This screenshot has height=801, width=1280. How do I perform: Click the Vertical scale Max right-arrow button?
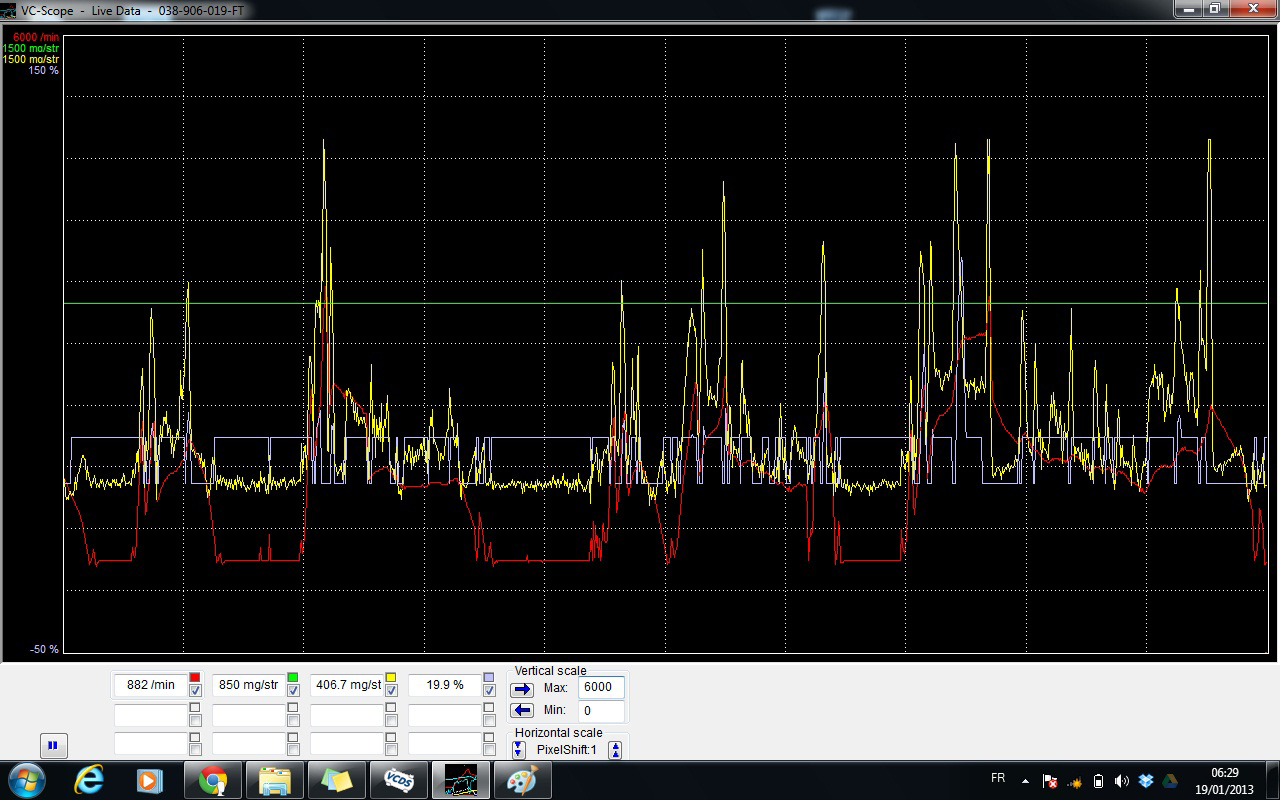522,689
